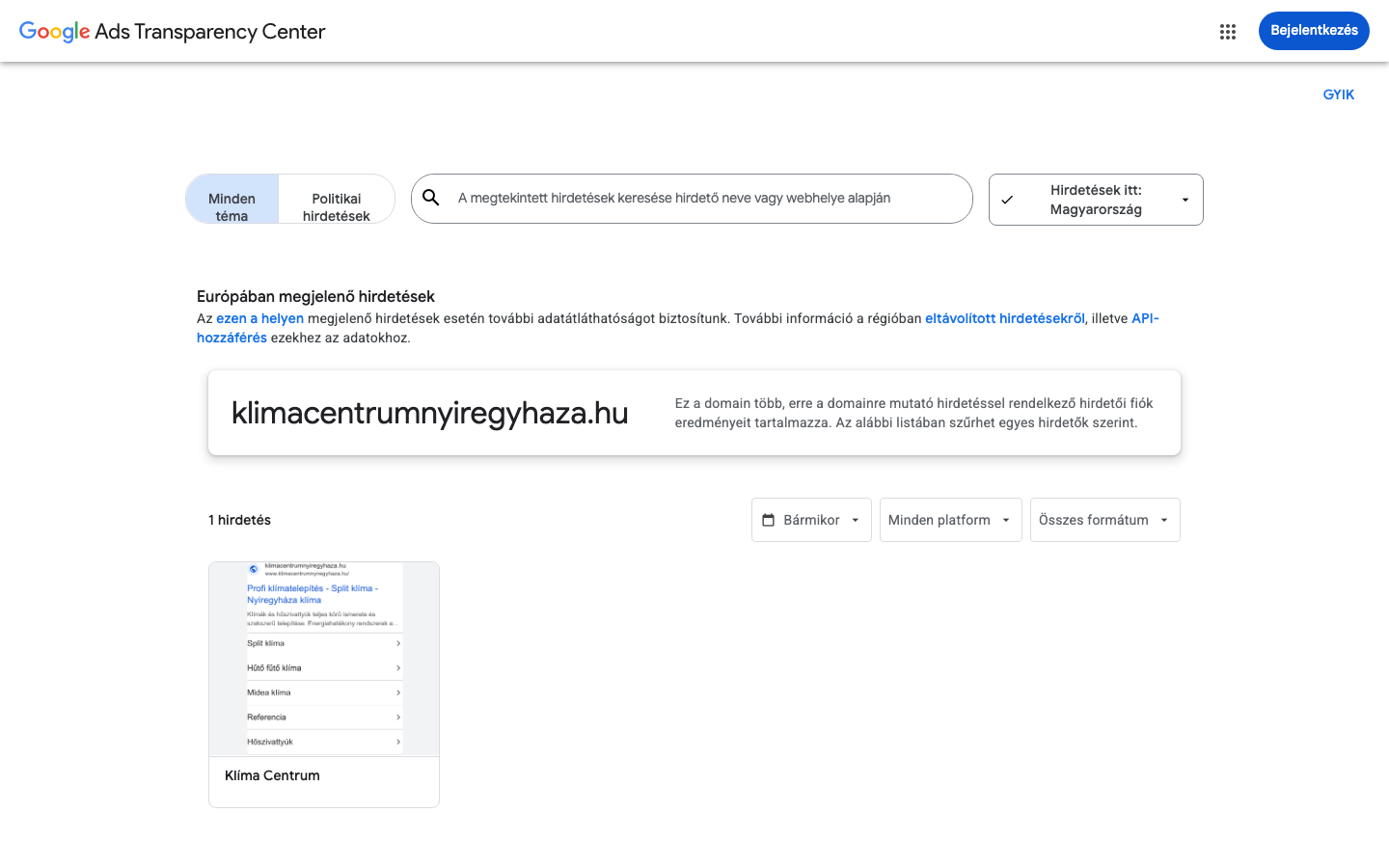Click 'Referencia' row in ad preview
This screenshot has height=868, width=1389.
[324, 718]
